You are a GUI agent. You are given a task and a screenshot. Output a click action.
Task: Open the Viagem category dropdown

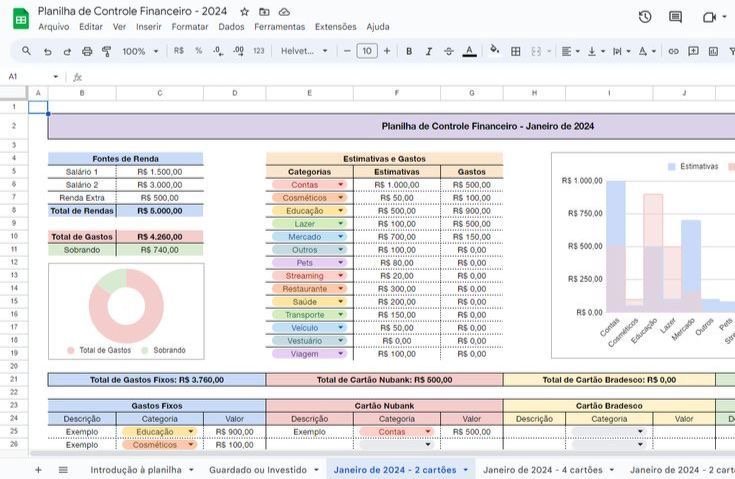341,354
